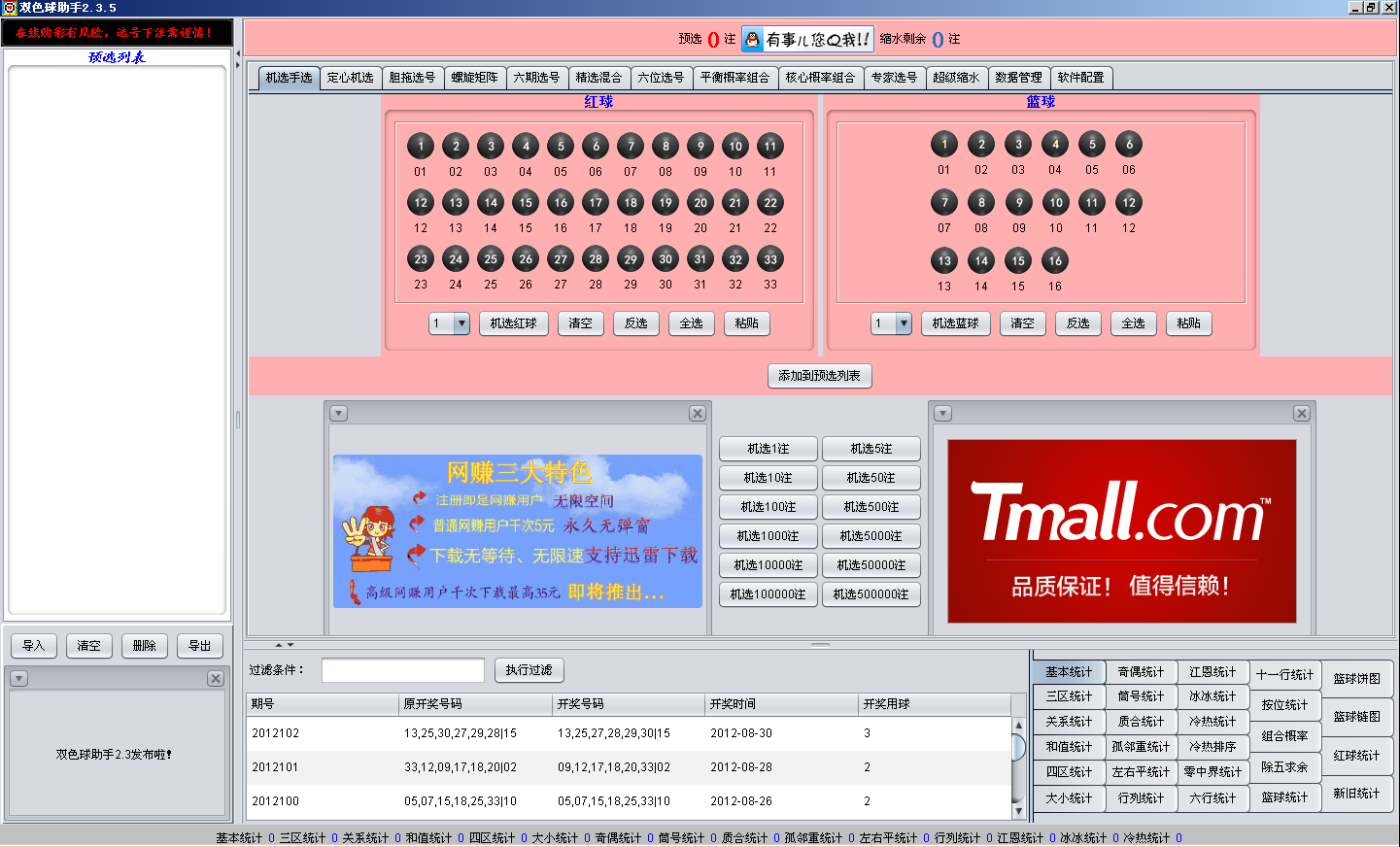Image resolution: width=1400 pixels, height=847 pixels.
Task: Go to 超级缩水 tab
Action: [x=957, y=78]
